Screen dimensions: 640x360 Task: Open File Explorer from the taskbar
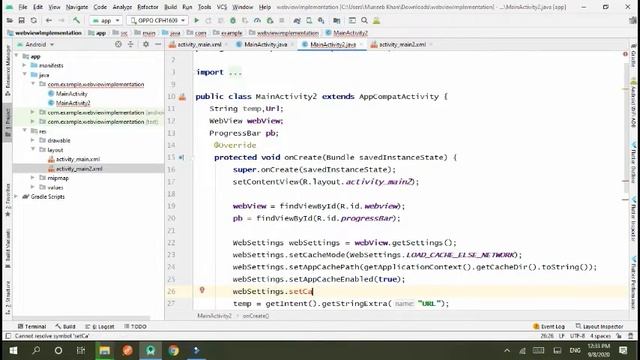(x=104, y=350)
